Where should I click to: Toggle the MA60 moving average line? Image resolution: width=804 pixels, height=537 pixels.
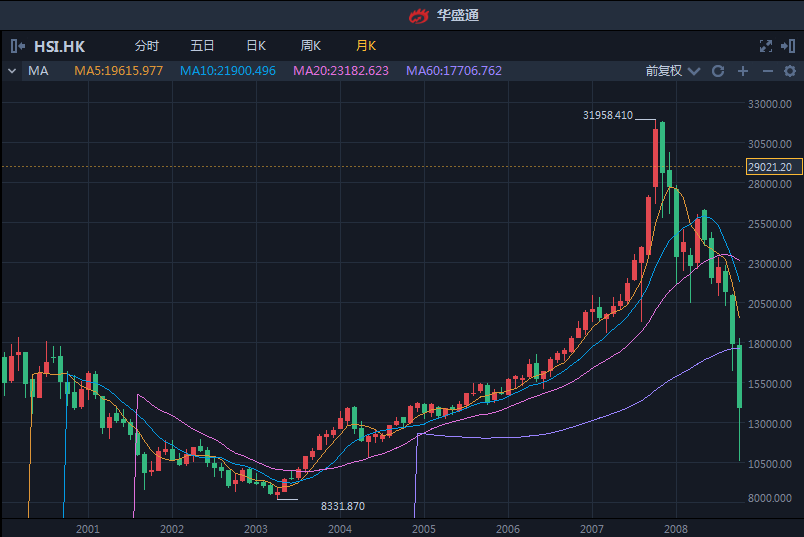[x=454, y=71]
